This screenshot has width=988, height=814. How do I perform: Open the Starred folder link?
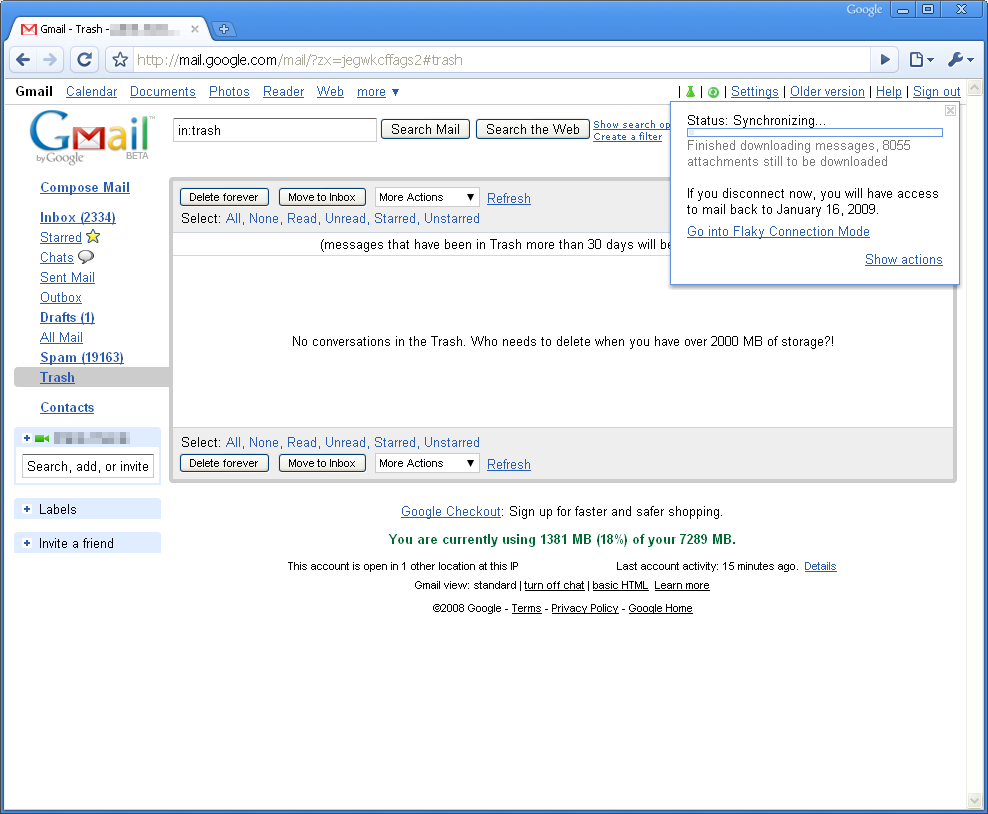pyautogui.click(x=60, y=238)
